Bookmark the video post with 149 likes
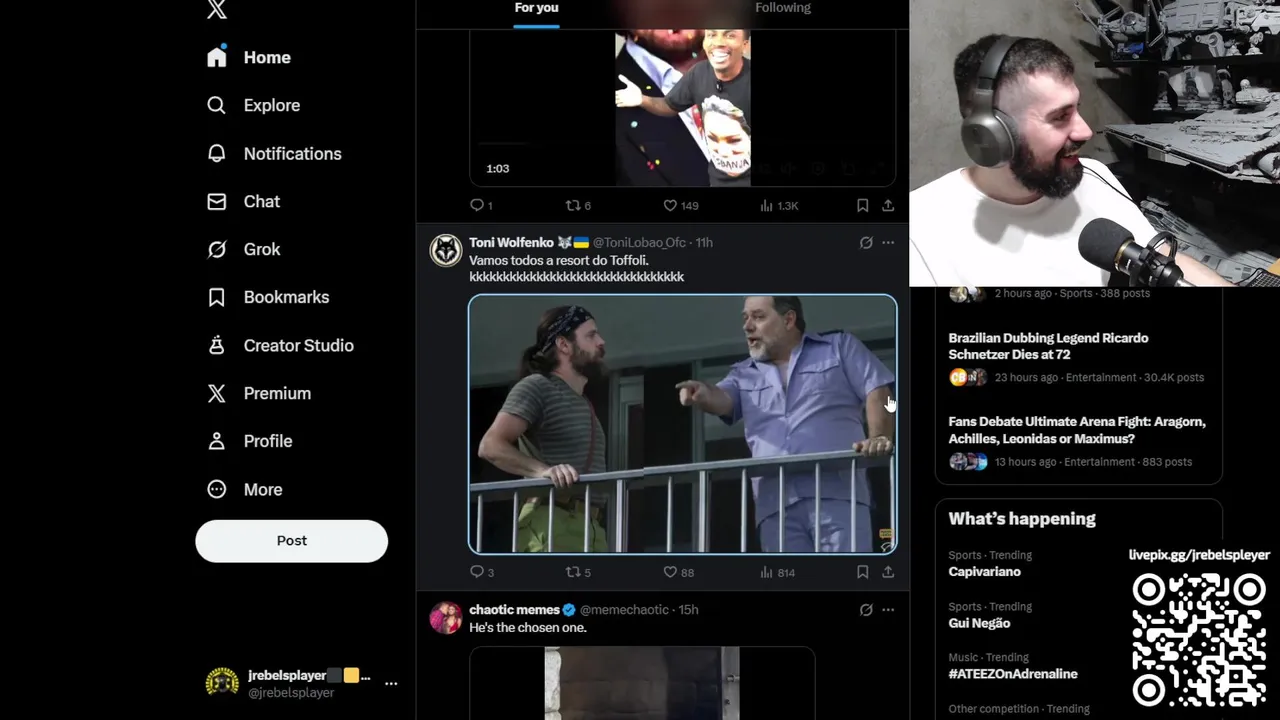Image resolution: width=1280 pixels, height=720 pixels. click(862, 205)
